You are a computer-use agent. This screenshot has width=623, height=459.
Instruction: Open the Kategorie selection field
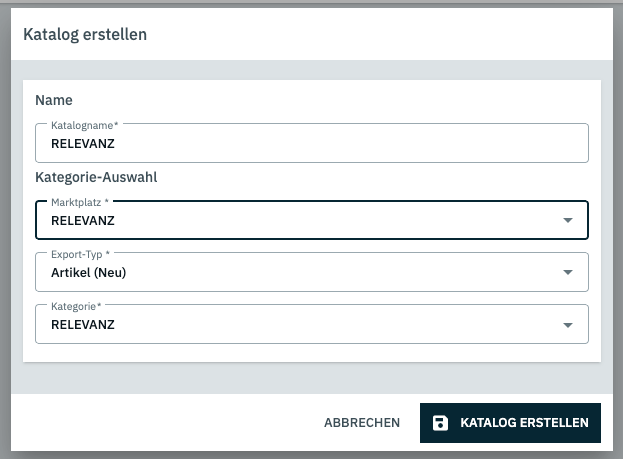click(x=300, y=325)
